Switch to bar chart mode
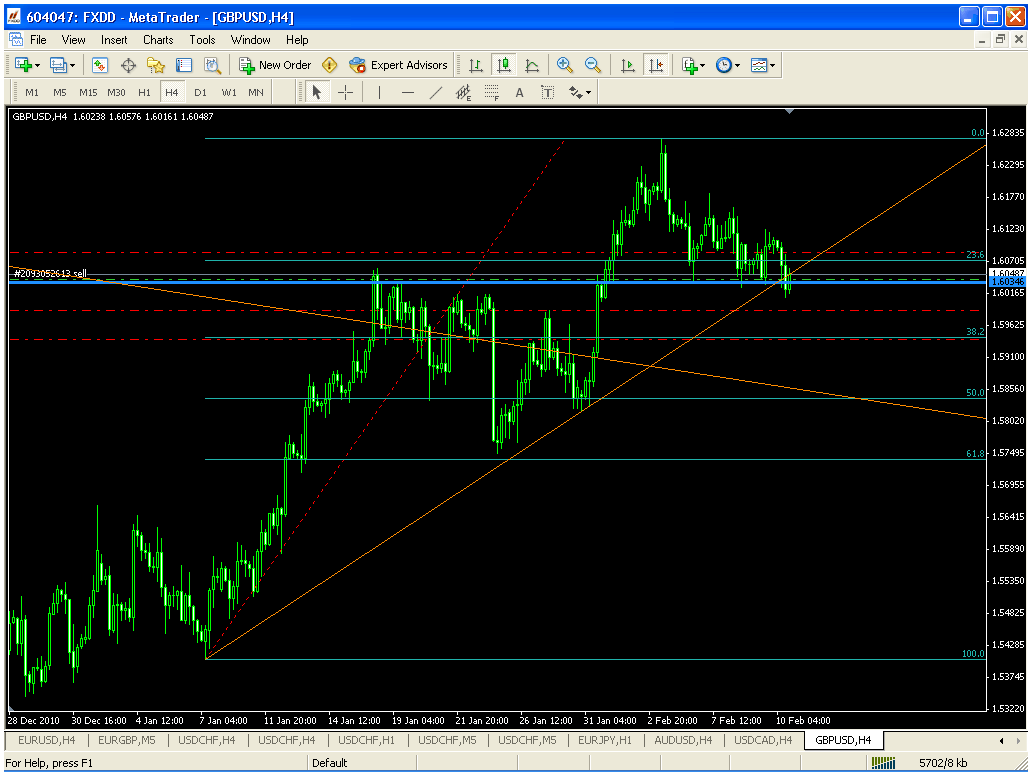The height and width of the screenshot is (776, 1032). pyautogui.click(x=476, y=65)
